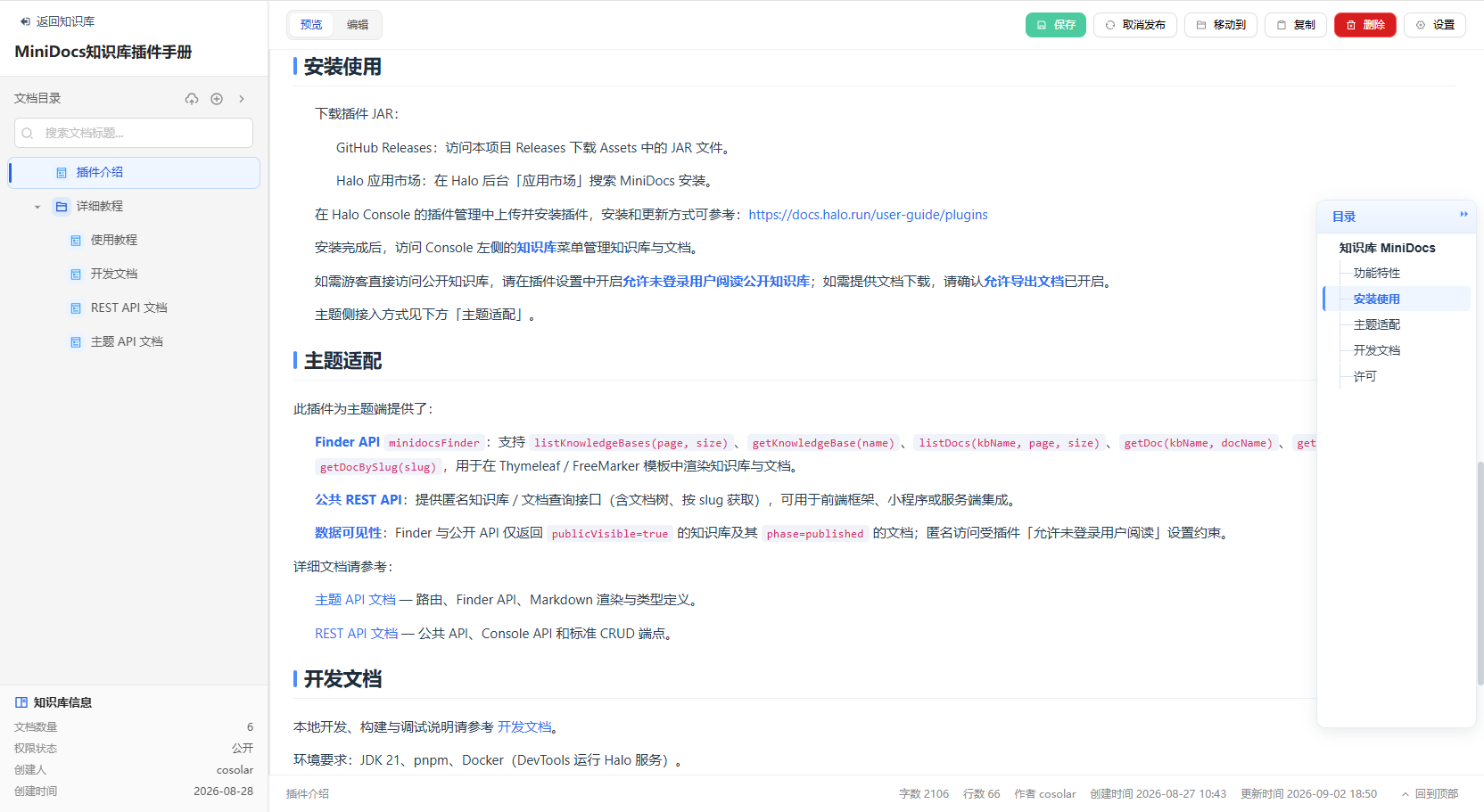Click the 使用教程 file icon
1484x812 pixels.
(76, 241)
